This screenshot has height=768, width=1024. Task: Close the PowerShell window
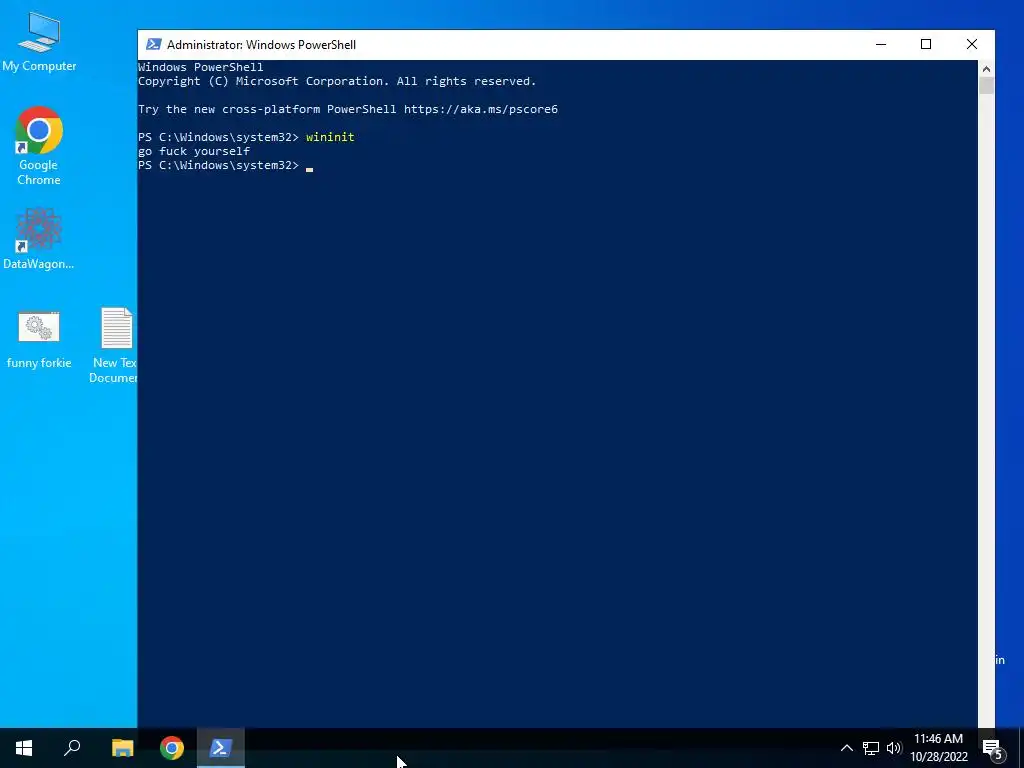tap(972, 44)
